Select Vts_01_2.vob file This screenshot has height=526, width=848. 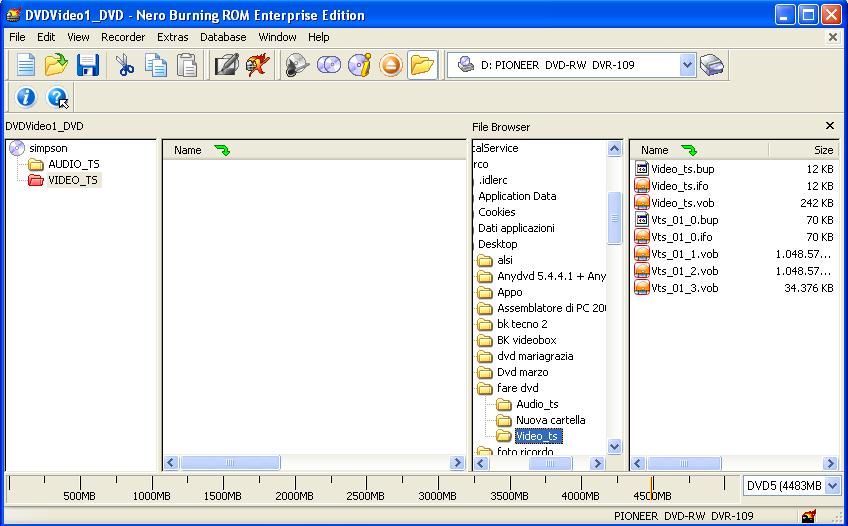[x=684, y=271]
